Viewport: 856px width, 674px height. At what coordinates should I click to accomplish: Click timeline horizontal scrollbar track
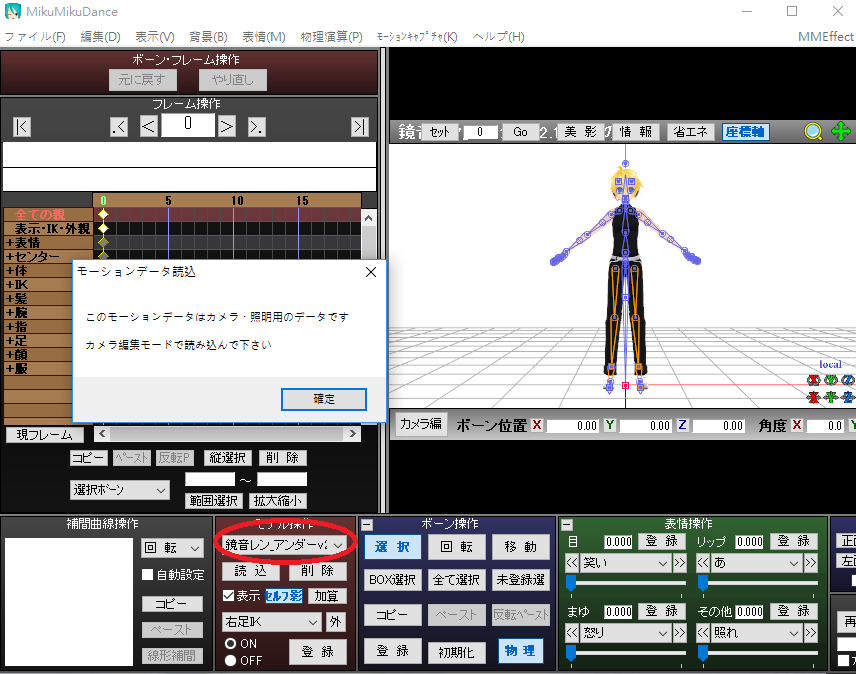(227, 434)
